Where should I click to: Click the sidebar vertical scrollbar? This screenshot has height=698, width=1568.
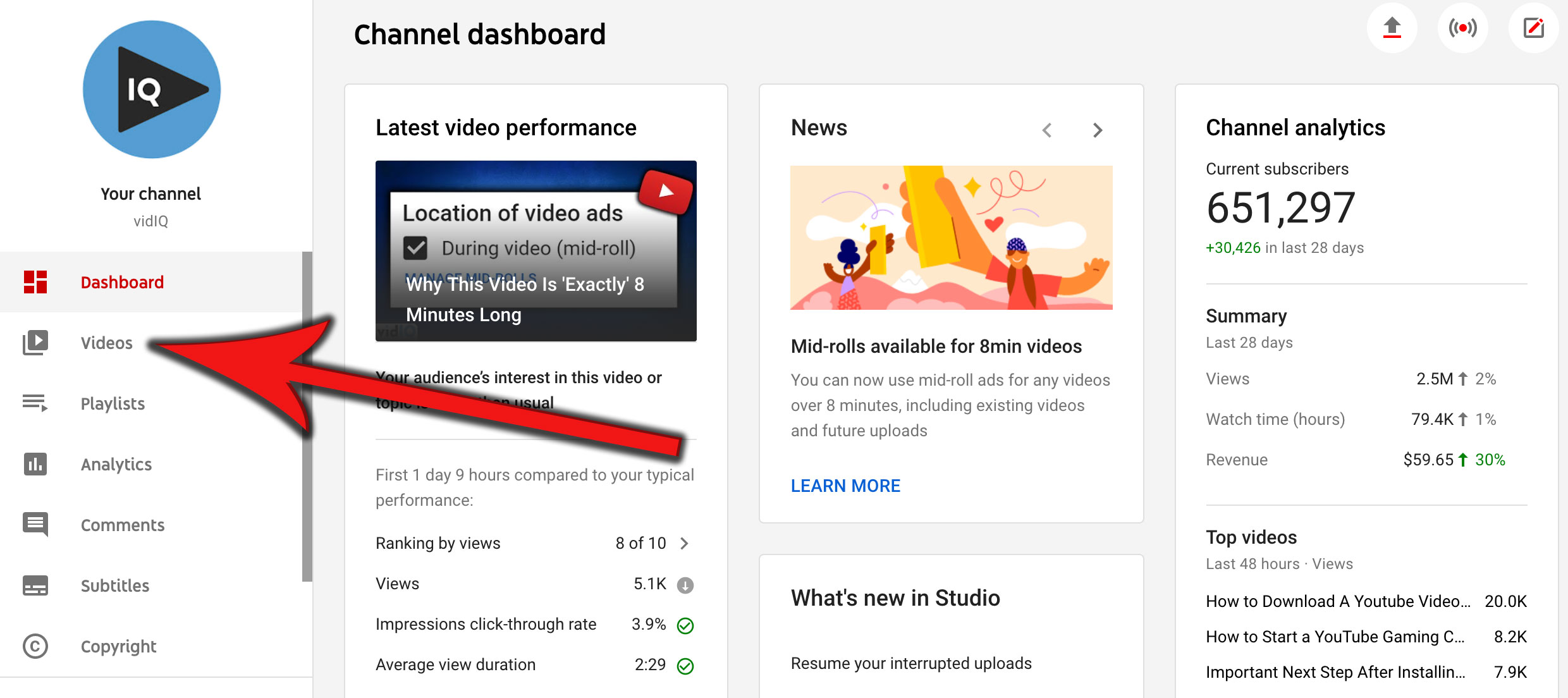[x=307, y=417]
